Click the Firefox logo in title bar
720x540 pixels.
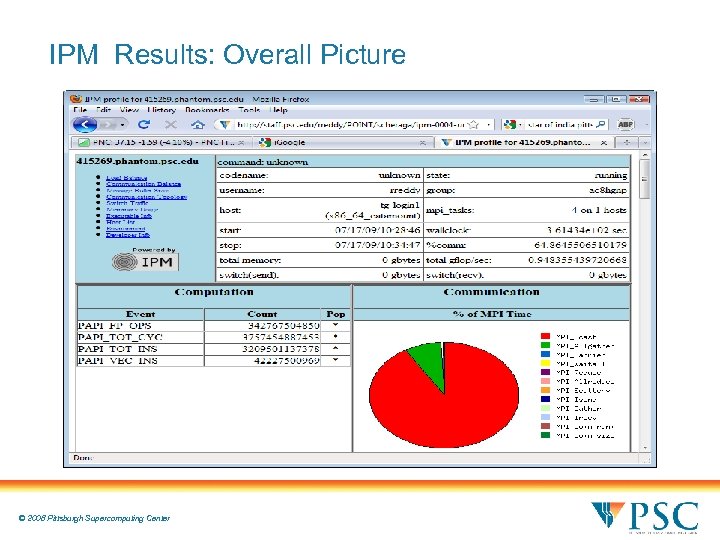click(76, 99)
